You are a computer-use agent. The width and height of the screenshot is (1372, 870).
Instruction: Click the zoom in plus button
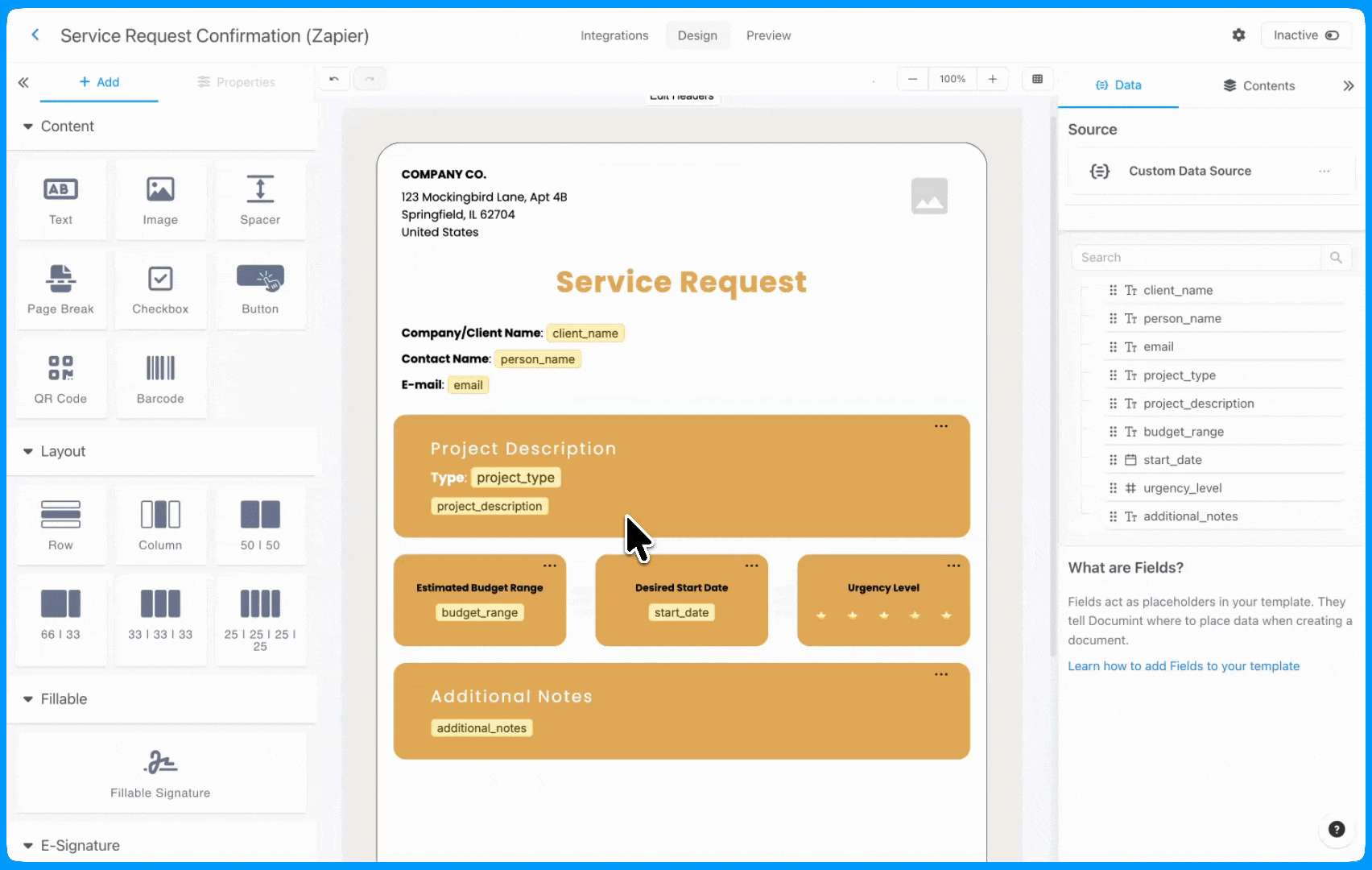(992, 79)
